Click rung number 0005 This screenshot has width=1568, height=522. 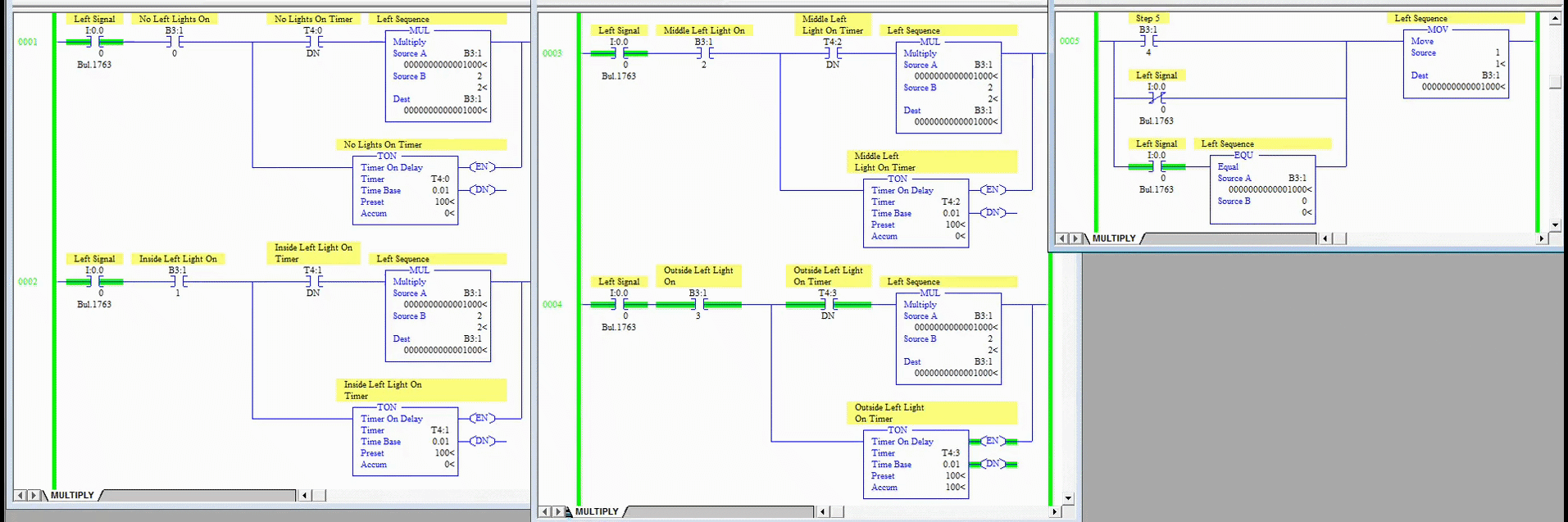point(1070,41)
